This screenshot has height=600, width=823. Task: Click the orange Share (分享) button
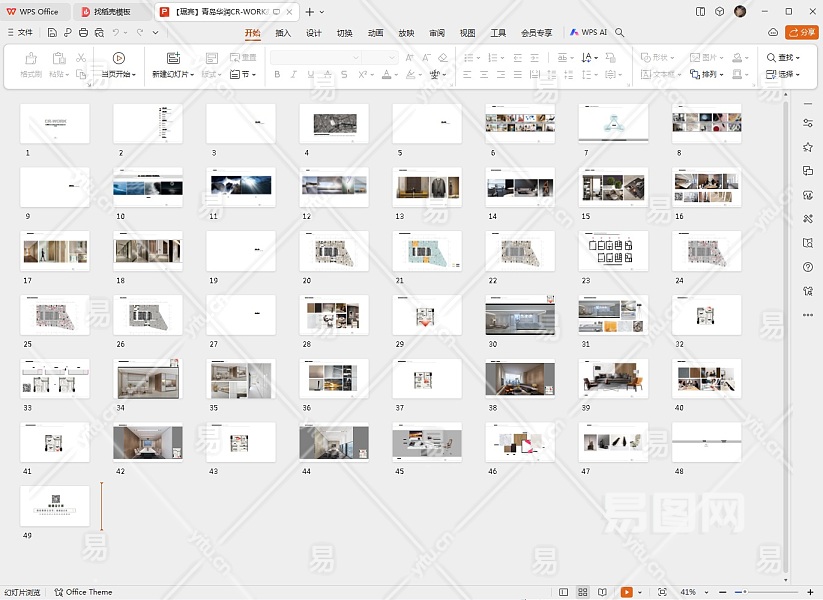[801, 33]
